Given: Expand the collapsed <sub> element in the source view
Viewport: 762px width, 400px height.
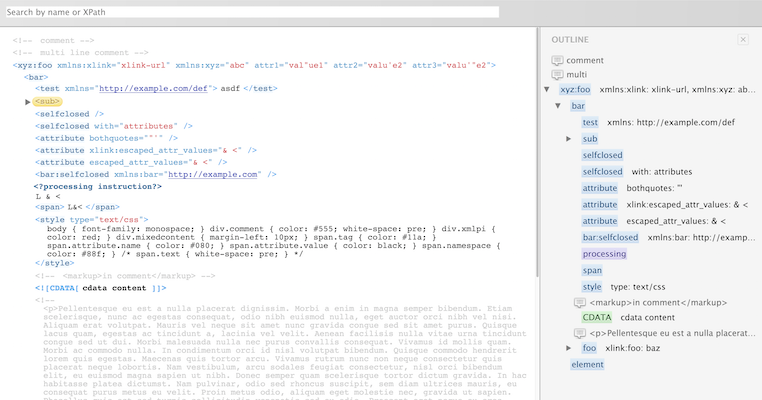Looking at the screenshot, I should (x=28, y=102).
